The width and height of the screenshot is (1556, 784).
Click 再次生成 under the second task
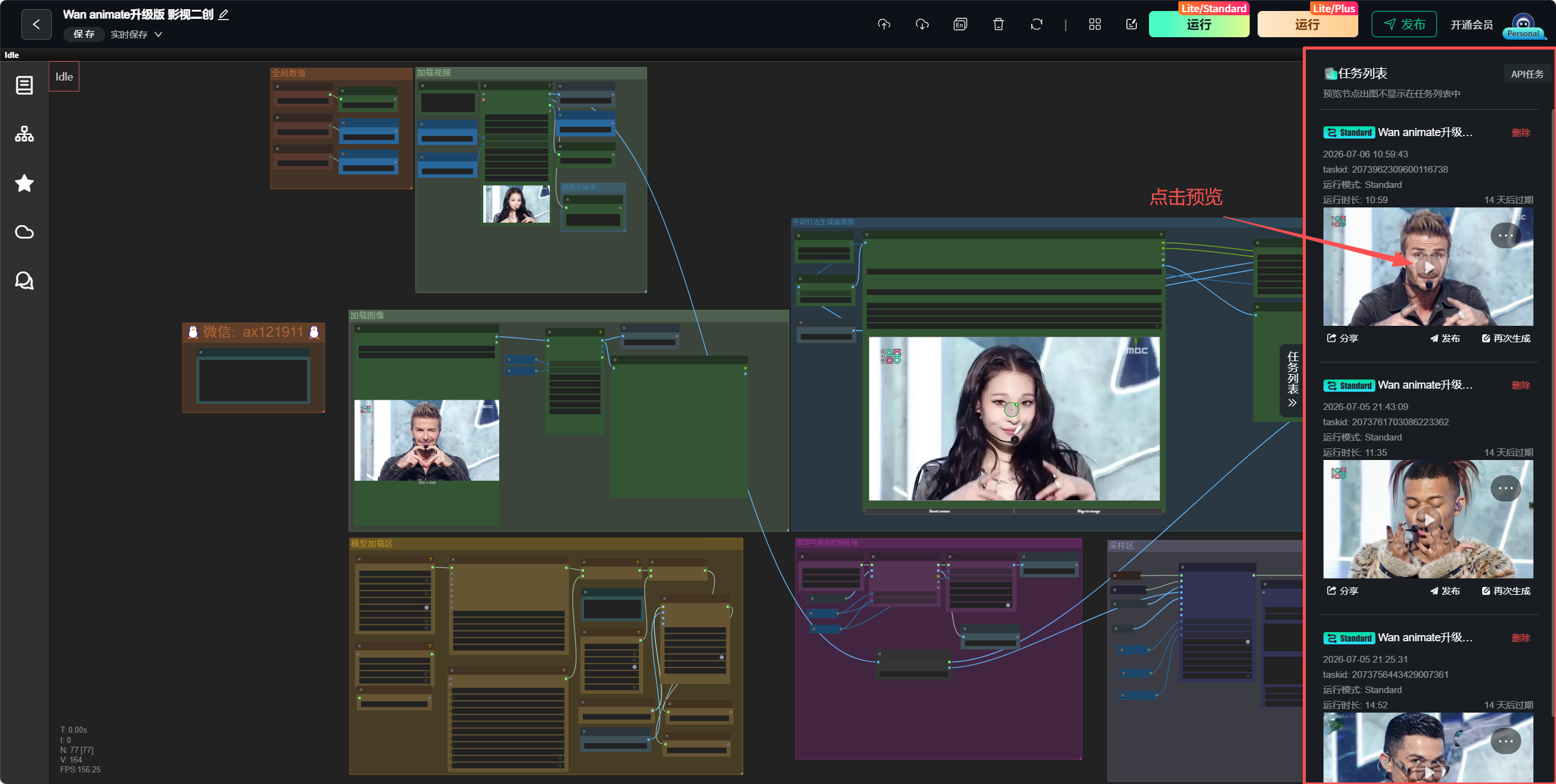coord(1506,591)
